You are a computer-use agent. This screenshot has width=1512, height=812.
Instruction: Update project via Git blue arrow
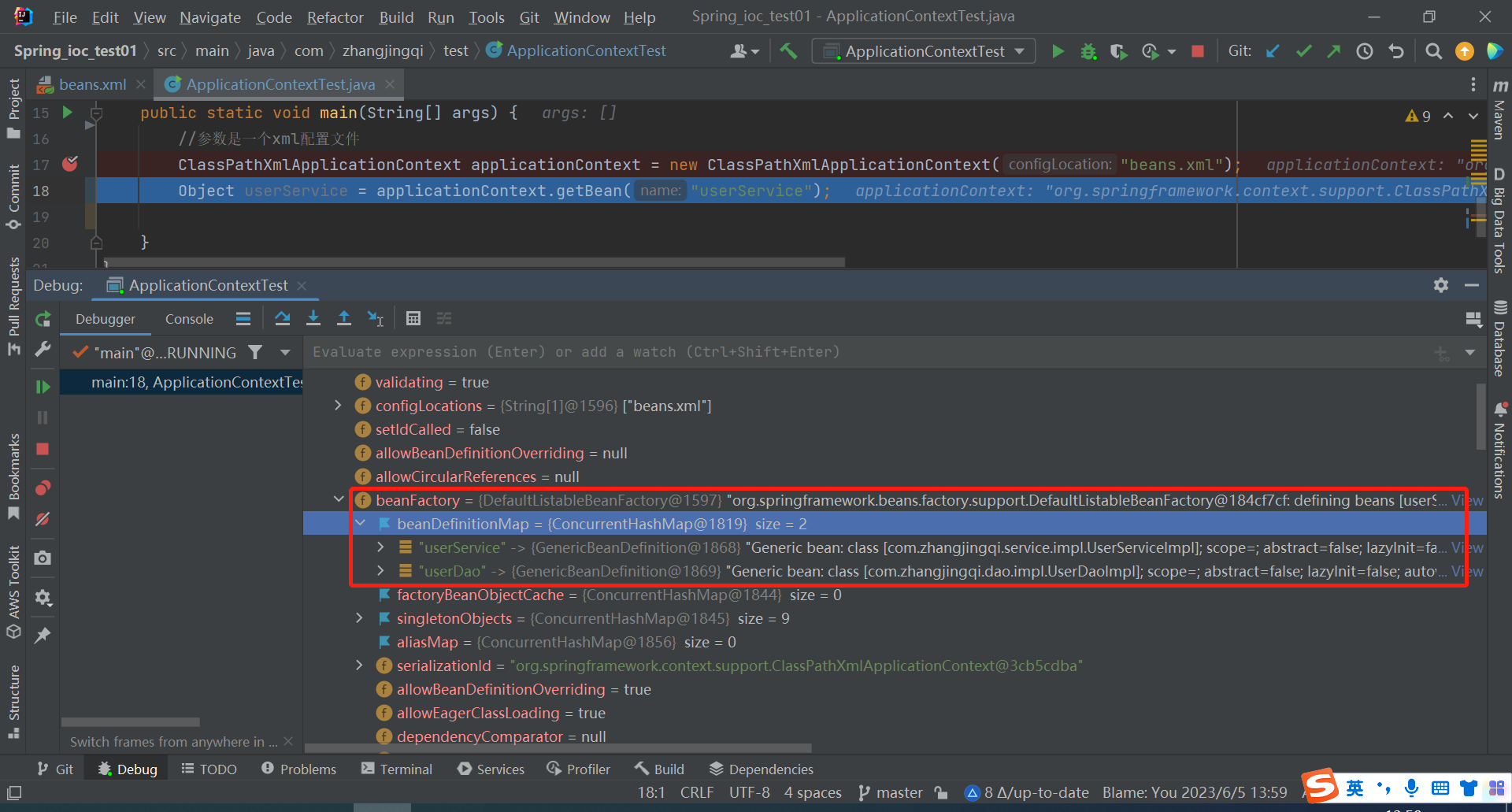click(x=1273, y=51)
